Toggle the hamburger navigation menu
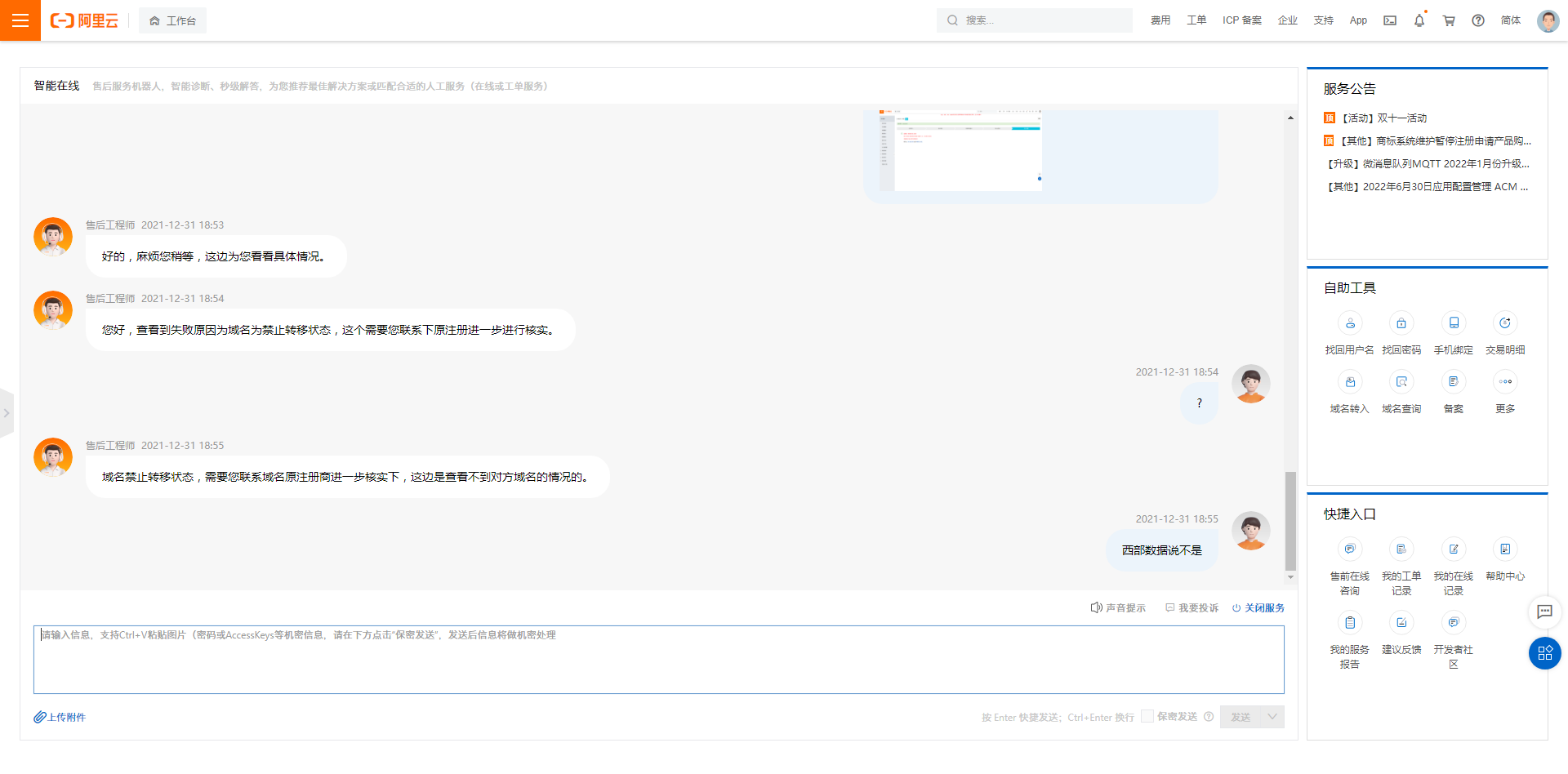Screen dimensions: 1568x774 (x=20, y=20)
